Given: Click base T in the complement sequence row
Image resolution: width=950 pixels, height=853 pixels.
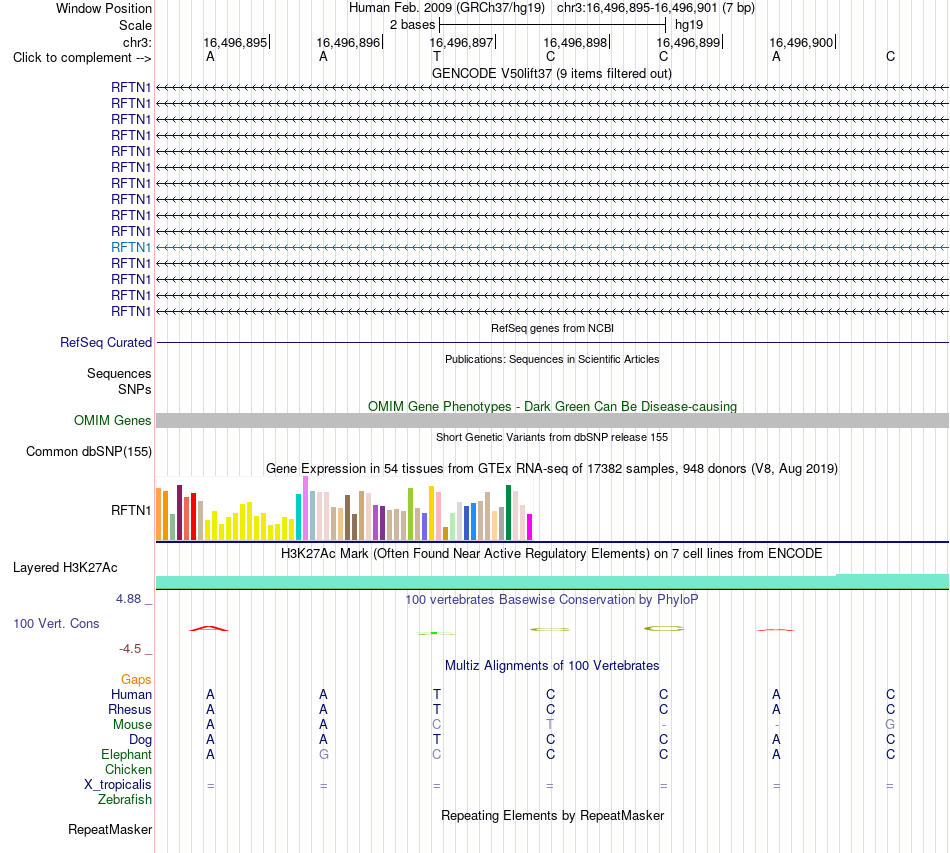Looking at the screenshot, I should coord(437,56).
